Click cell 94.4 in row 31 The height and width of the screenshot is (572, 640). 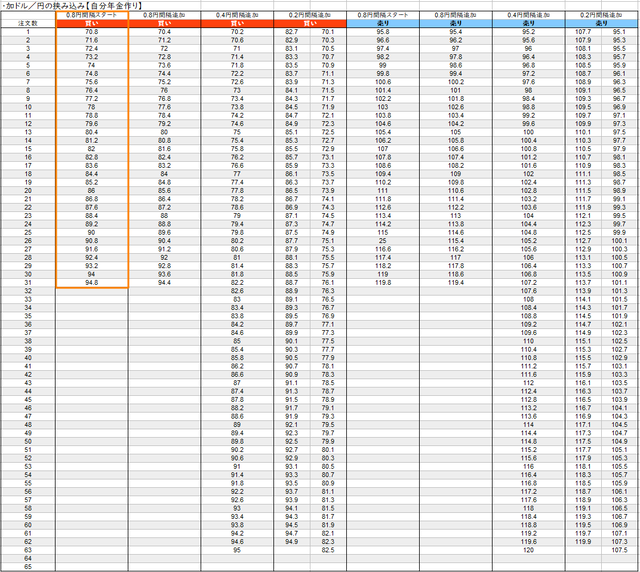pos(164,283)
